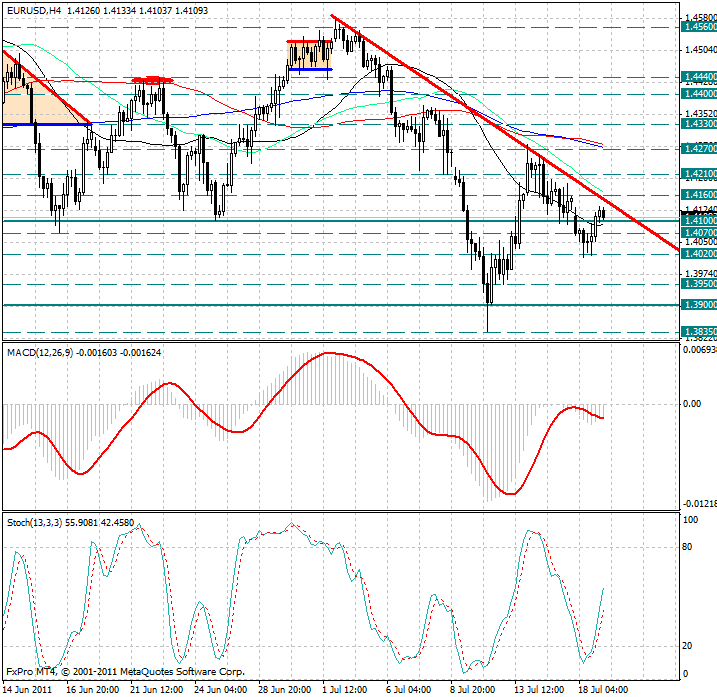Select the red ellipse marker near 1.4440
The image size is (717, 697).
coord(153,80)
